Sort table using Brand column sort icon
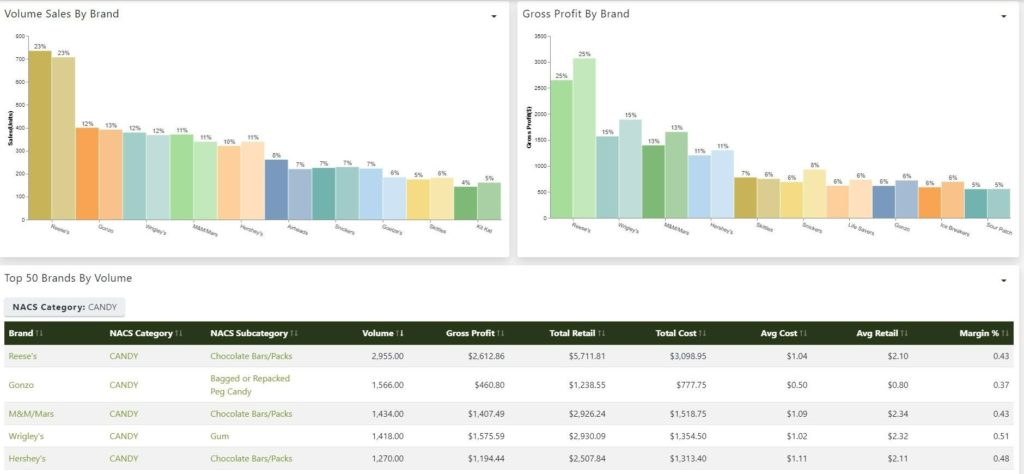1024x474 pixels. pyautogui.click(x=40, y=334)
